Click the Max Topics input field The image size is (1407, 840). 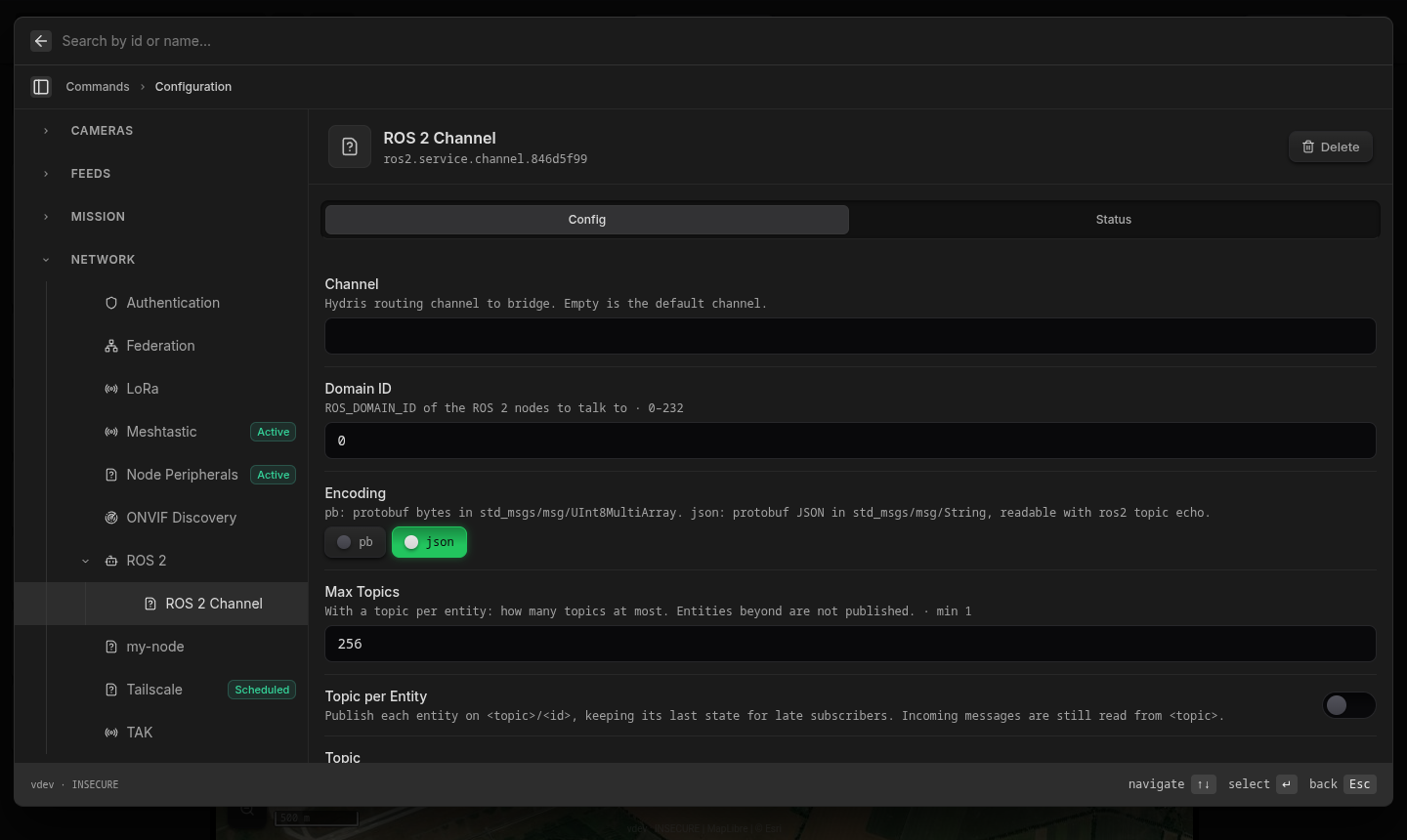tap(850, 644)
